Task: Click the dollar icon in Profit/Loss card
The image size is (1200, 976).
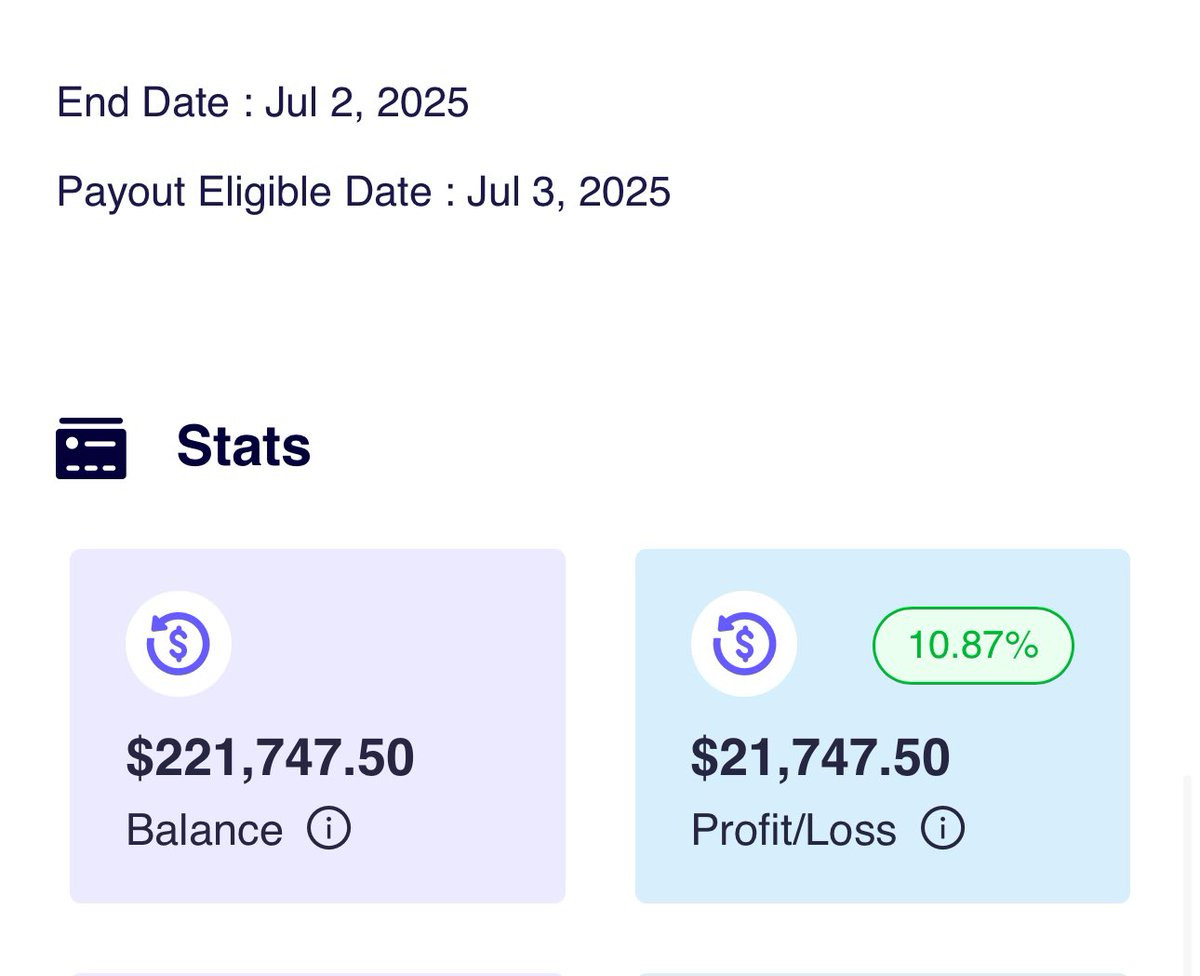Action: coord(744,643)
